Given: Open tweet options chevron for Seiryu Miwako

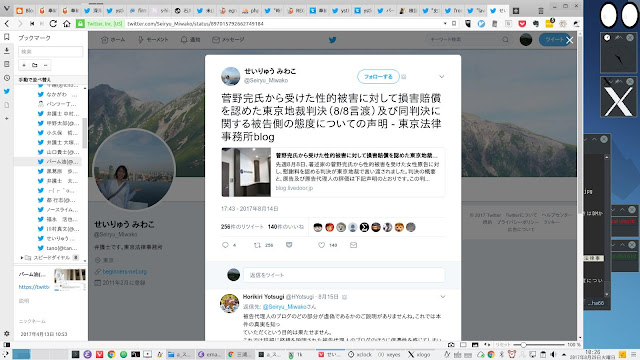Looking at the screenshot, I should (x=442, y=76).
